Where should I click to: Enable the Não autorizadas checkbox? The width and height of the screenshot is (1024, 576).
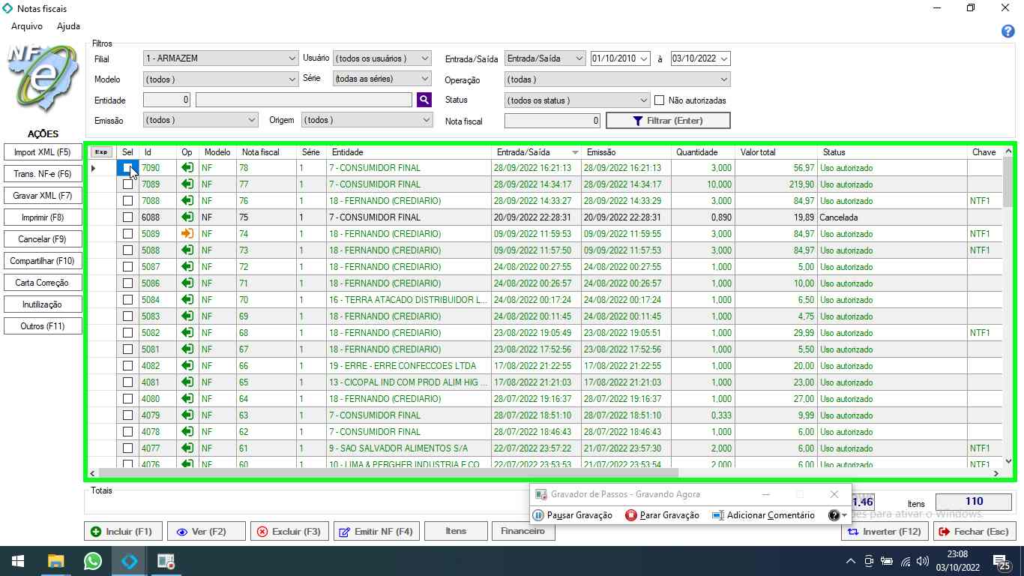tap(659, 100)
